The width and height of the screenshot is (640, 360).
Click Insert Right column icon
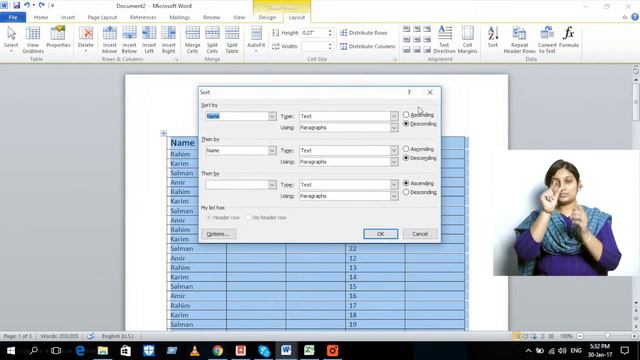tap(168, 40)
